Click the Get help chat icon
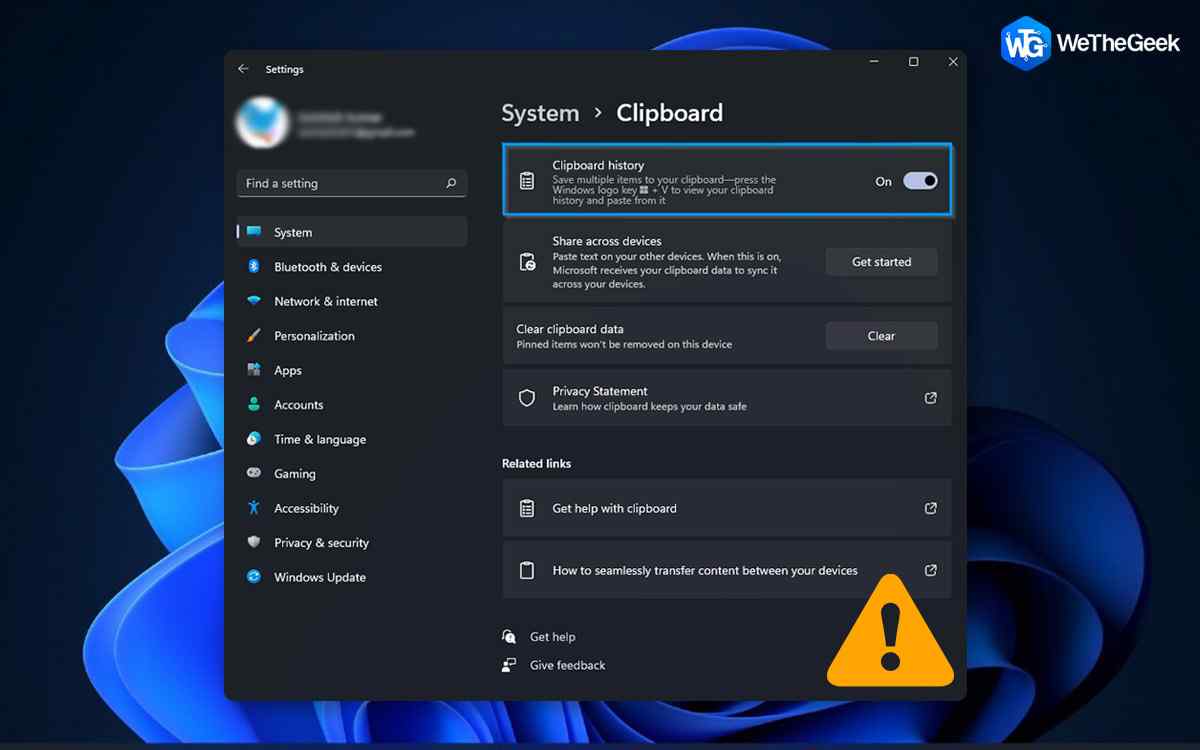 click(x=510, y=637)
